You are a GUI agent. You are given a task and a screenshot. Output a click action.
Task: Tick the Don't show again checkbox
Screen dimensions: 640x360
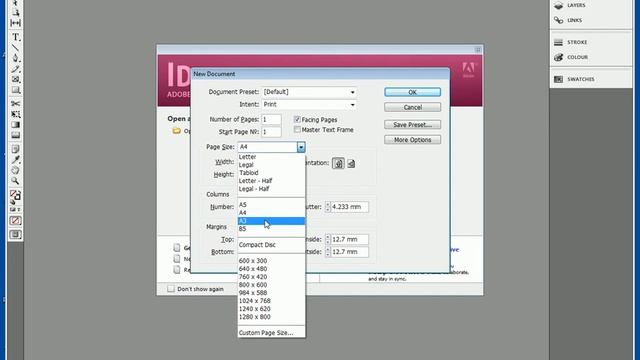pyautogui.click(x=171, y=289)
